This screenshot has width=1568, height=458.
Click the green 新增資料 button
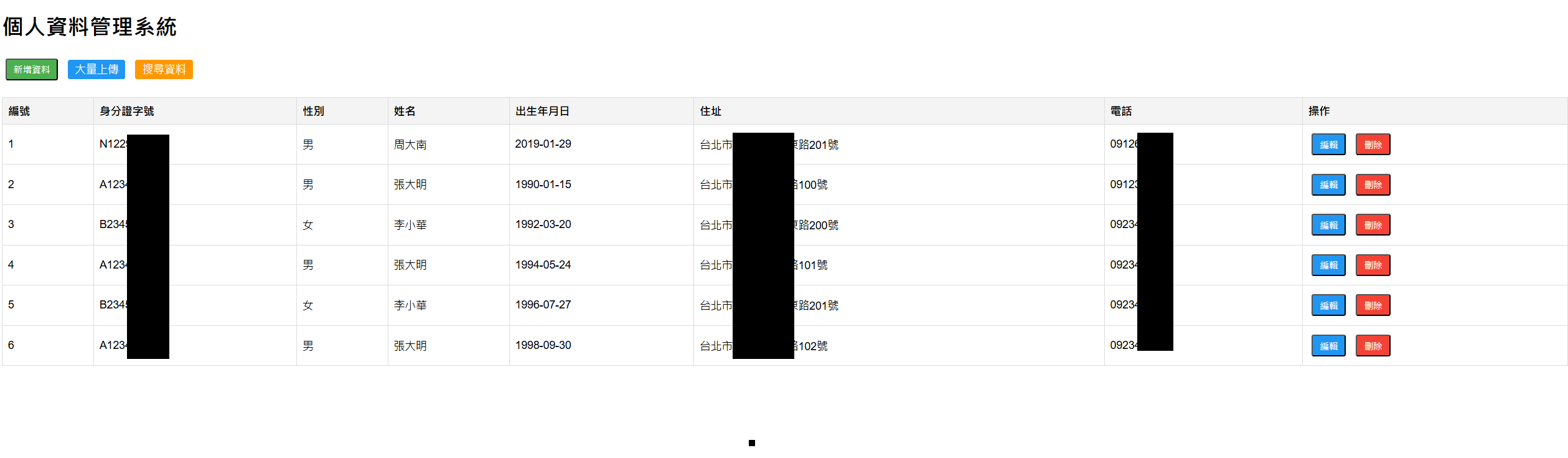click(x=32, y=70)
